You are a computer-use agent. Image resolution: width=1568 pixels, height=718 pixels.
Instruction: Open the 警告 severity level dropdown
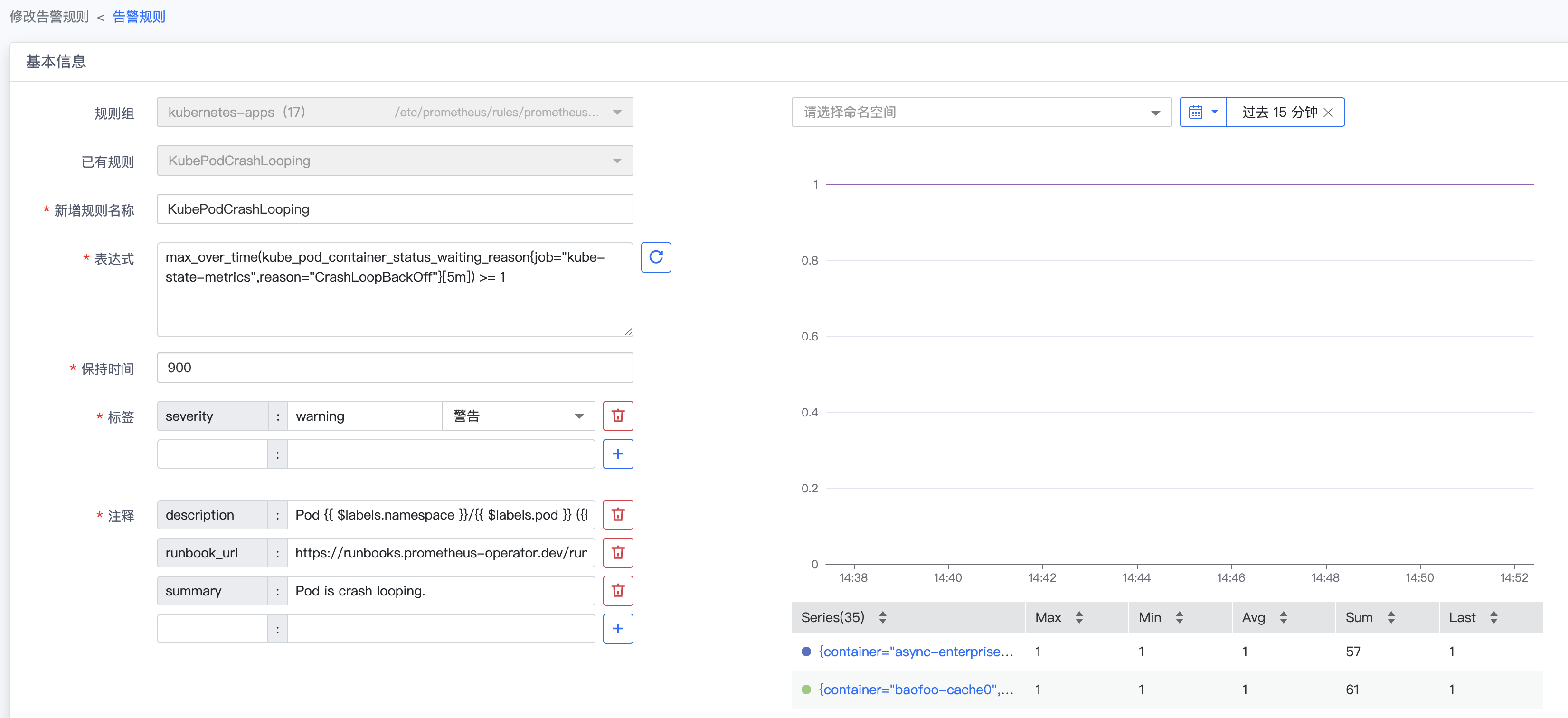519,416
